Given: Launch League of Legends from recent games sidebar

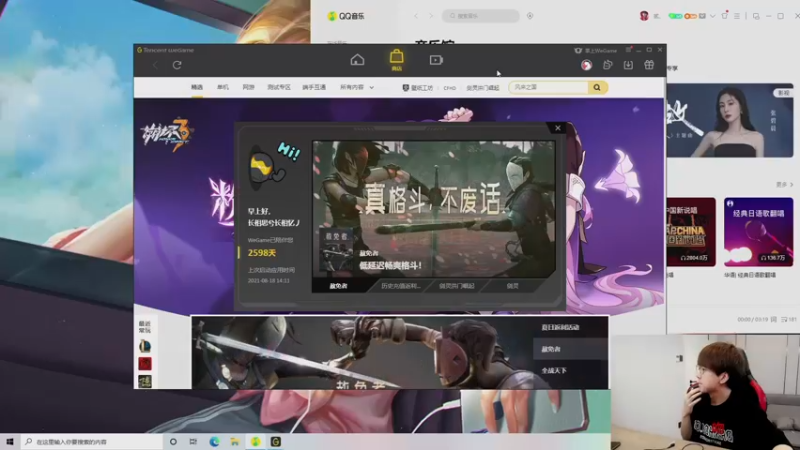Looking at the screenshot, I should (x=145, y=346).
